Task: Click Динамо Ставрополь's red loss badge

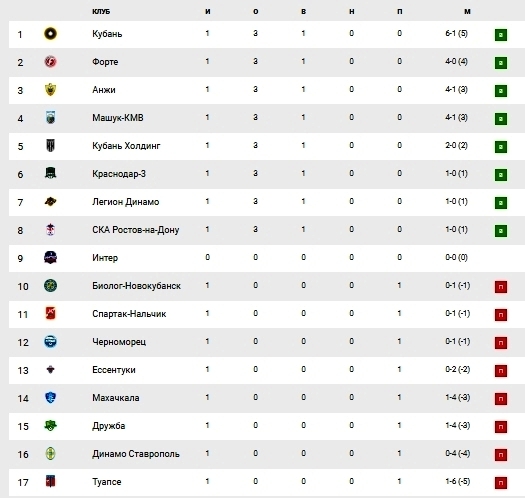Action: tap(501, 455)
